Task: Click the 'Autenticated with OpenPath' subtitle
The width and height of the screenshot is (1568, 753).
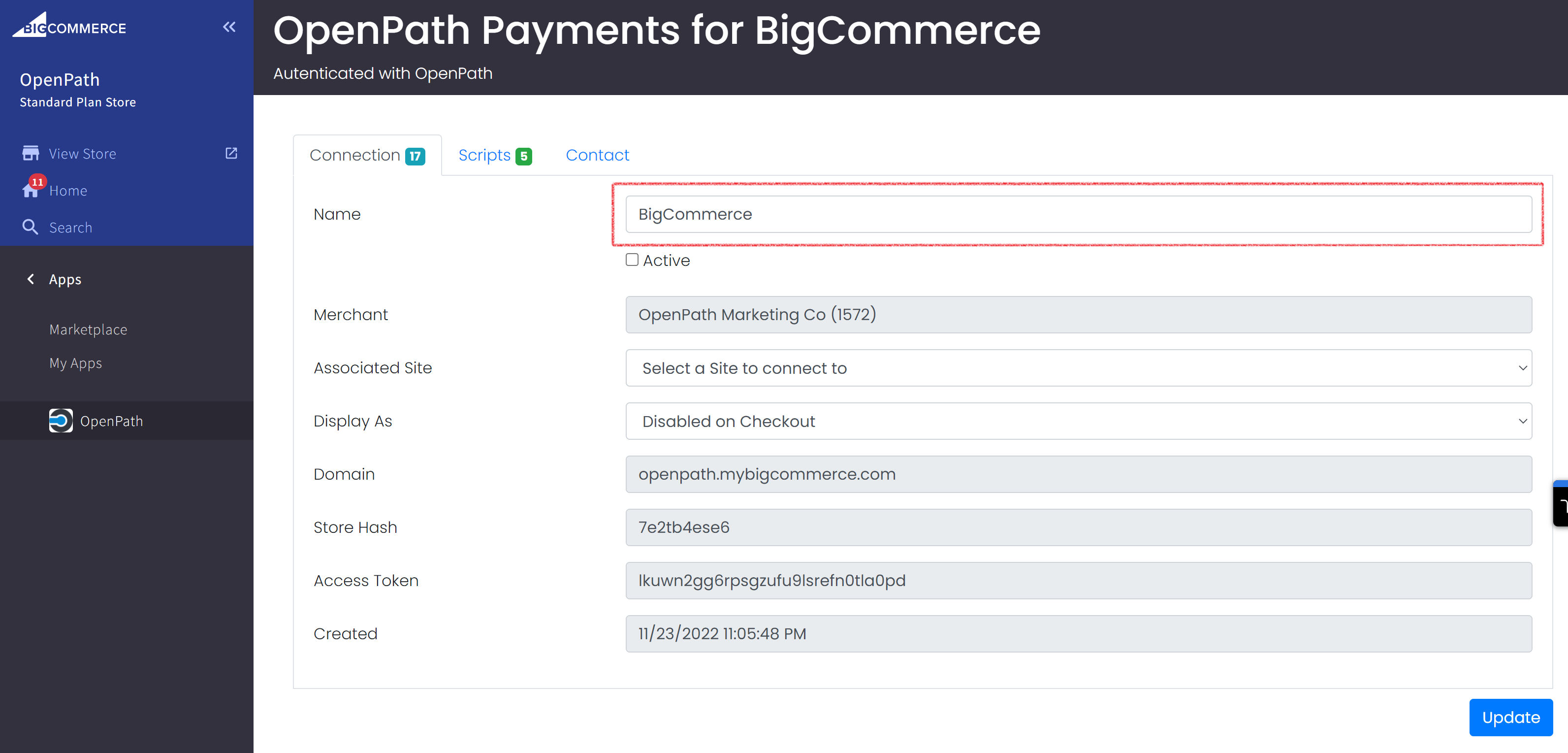Action: pos(383,73)
